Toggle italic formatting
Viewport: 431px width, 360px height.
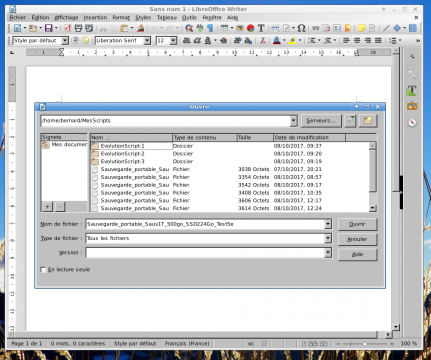pyautogui.click(x=197, y=41)
